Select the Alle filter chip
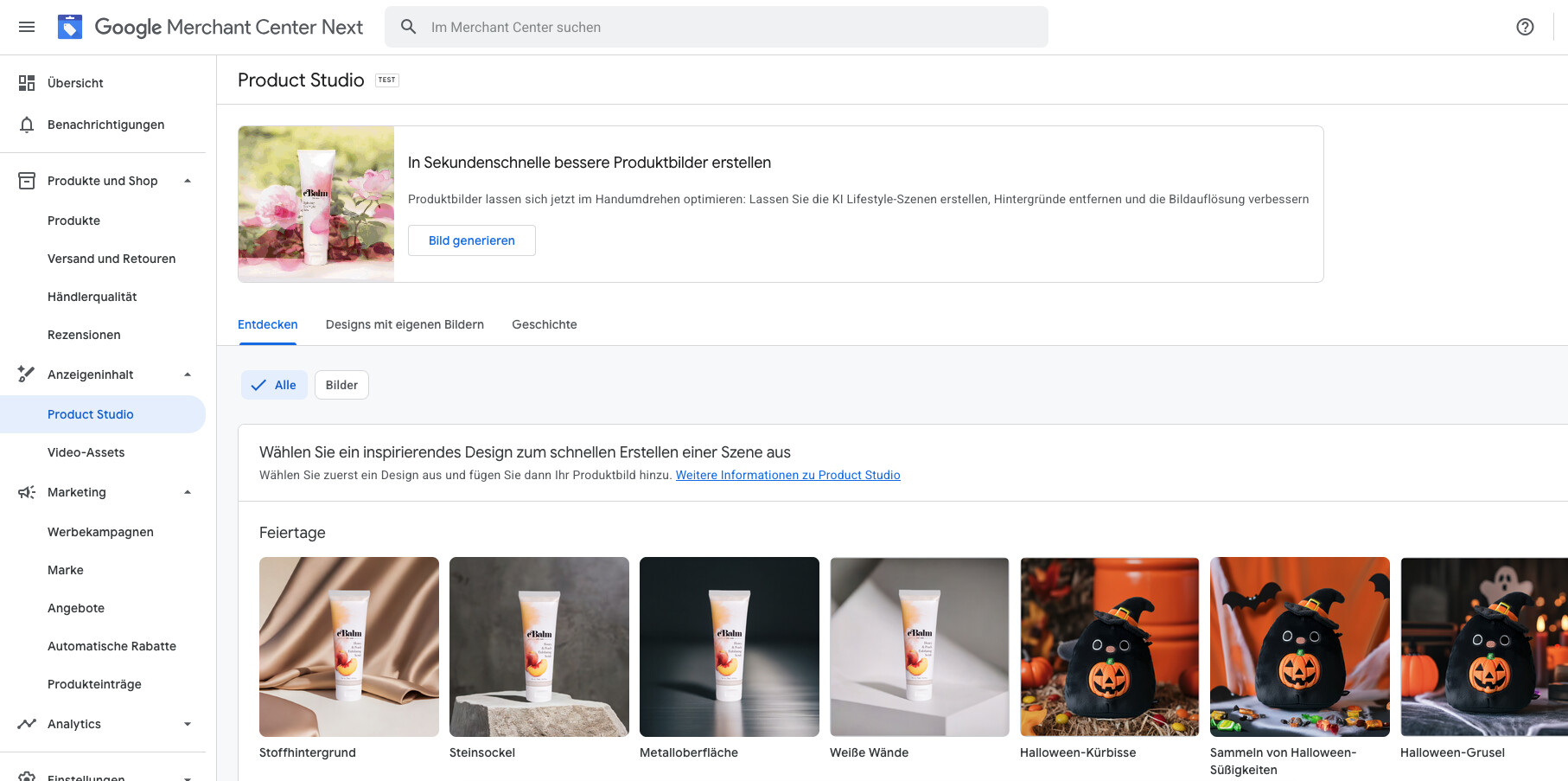Image resolution: width=1568 pixels, height=781 pixels. (274, 385)
